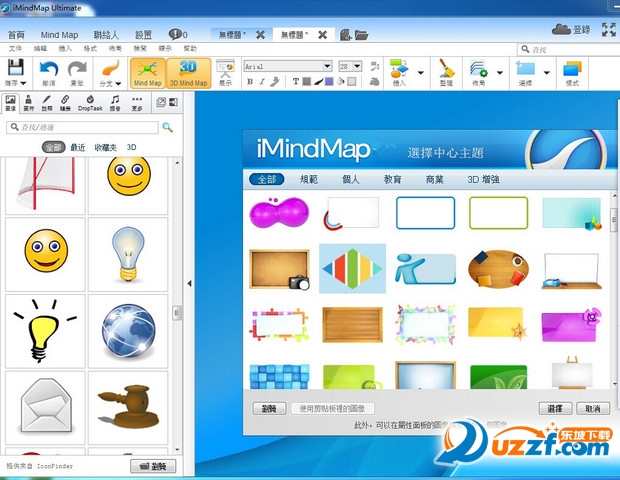Click the floppy disk save icon
620x480 pixels.
(15, 68)
